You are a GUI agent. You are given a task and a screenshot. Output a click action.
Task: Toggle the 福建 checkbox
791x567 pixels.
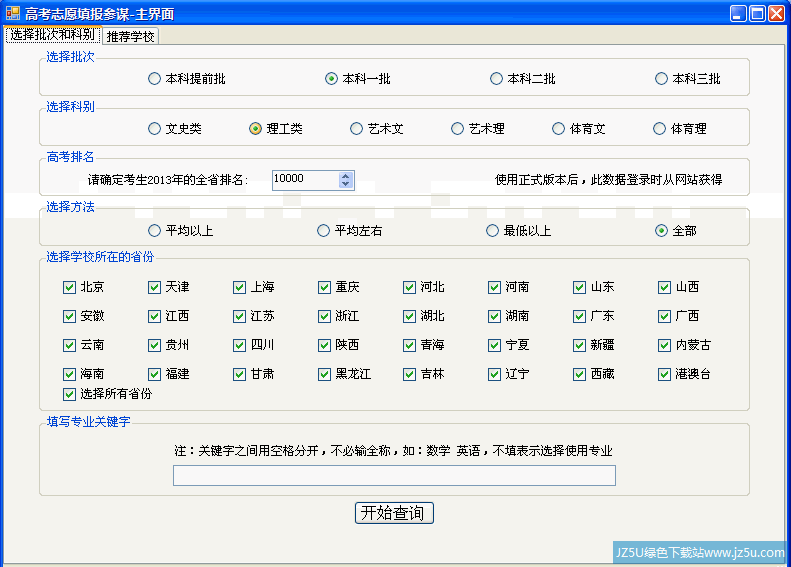(154, 374)
